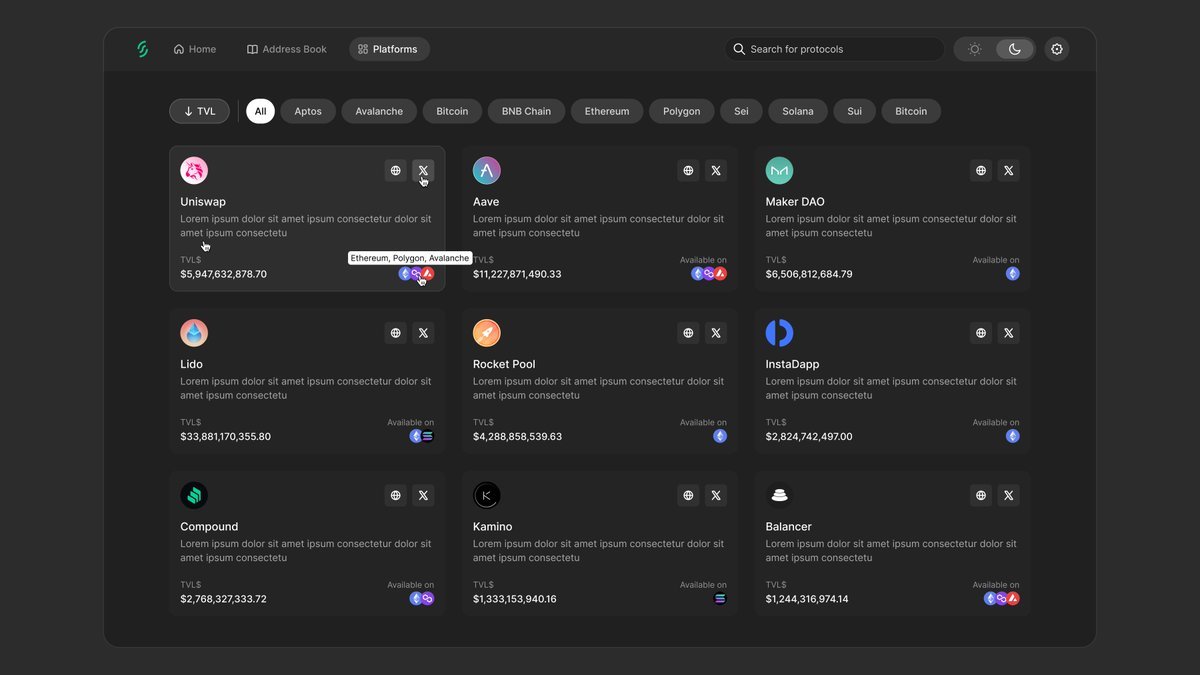The height and width of the screenshot is (675, 1200).
Task: Open Maker DAO website globe icon
Action: click(x=981, y=171)
